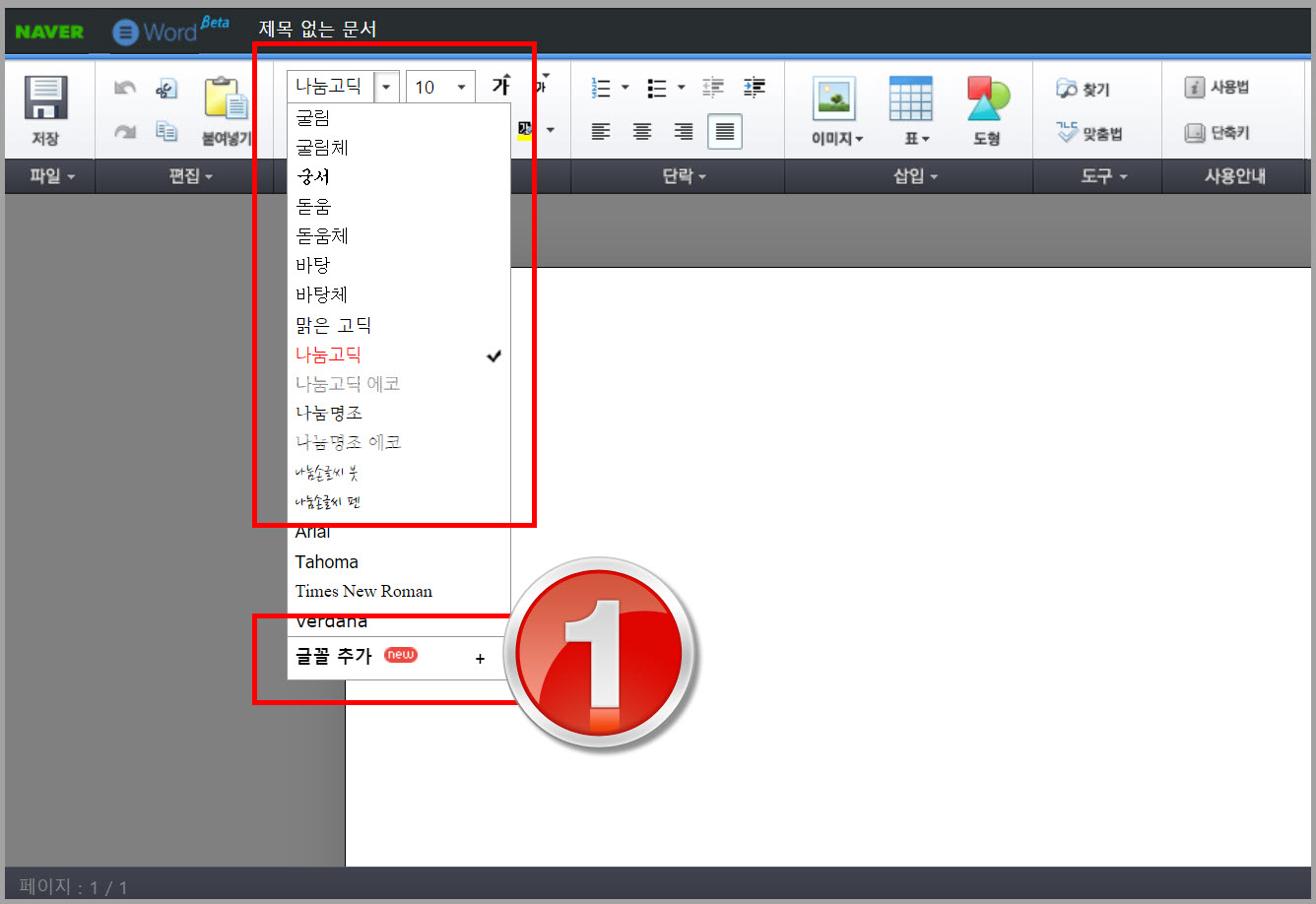
Task: Click the Insert Image (이미지) picture icon
Action: pyautogui.click(x=834, y=98)
